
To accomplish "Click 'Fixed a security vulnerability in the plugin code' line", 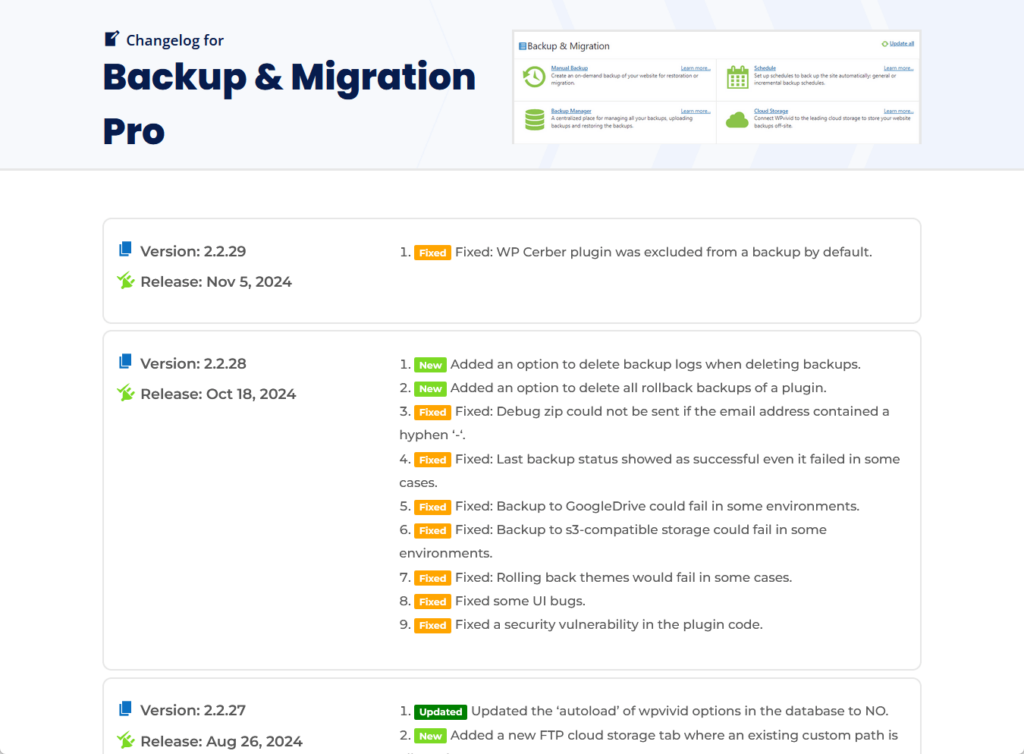I will [x=609, y=624].
